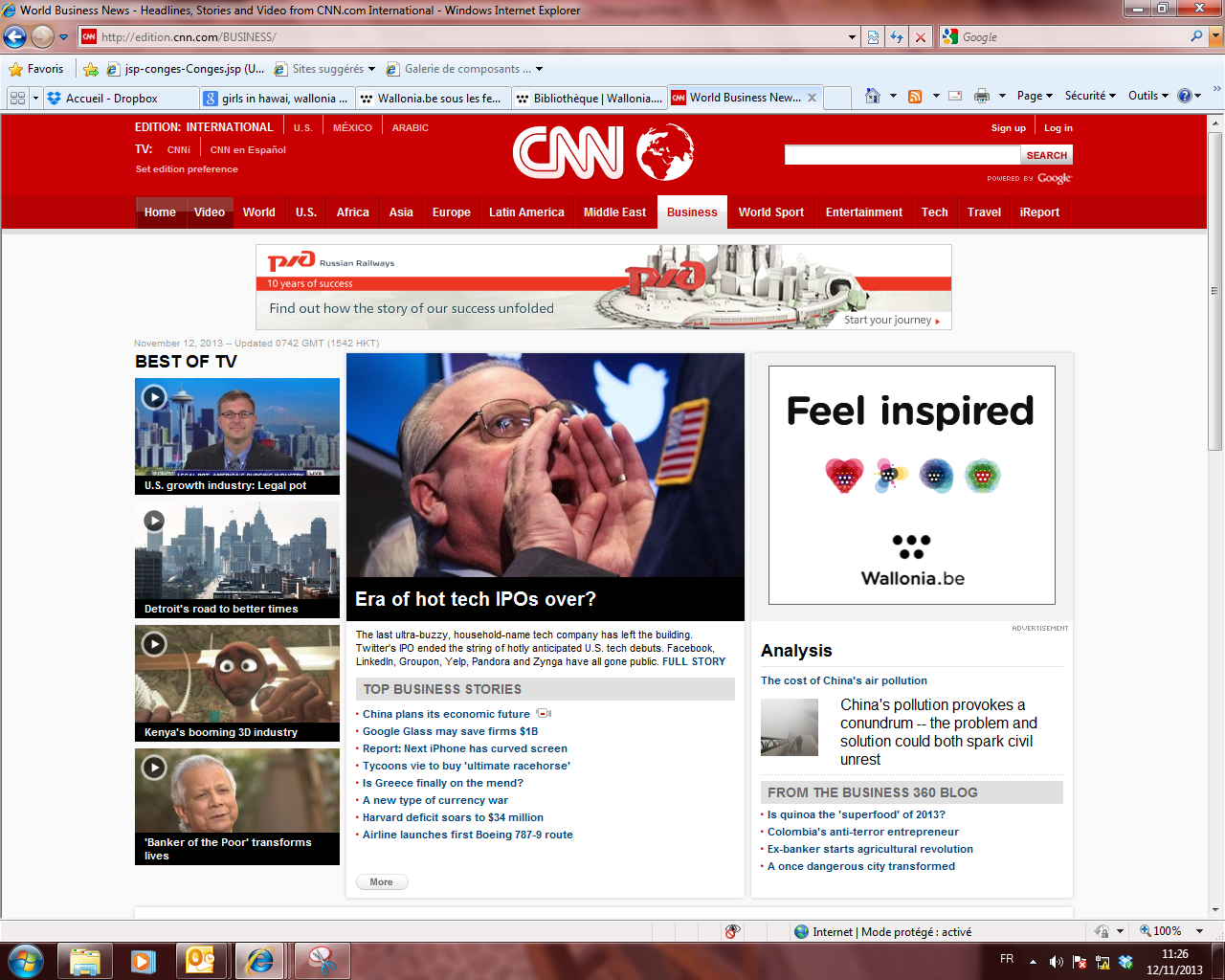Open the Tech section in CNN nav
The height and width of the screenshot is (980, 1225).
click(935, 212)
